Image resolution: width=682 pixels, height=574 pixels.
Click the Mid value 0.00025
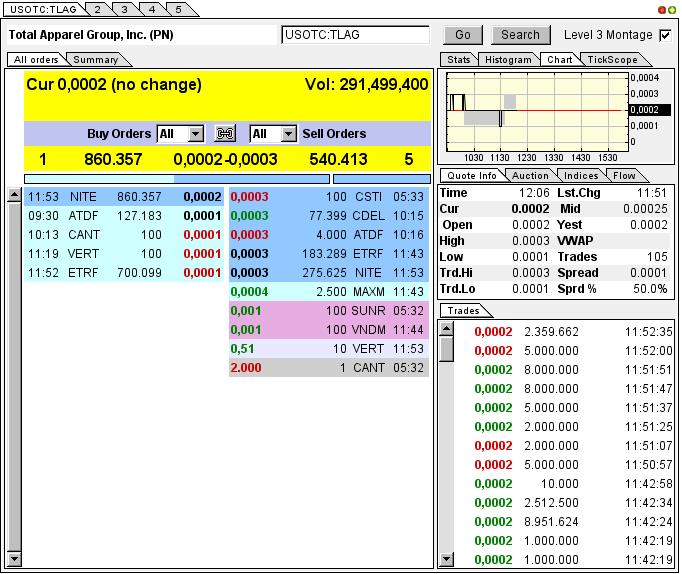click(x=645, y=209)
